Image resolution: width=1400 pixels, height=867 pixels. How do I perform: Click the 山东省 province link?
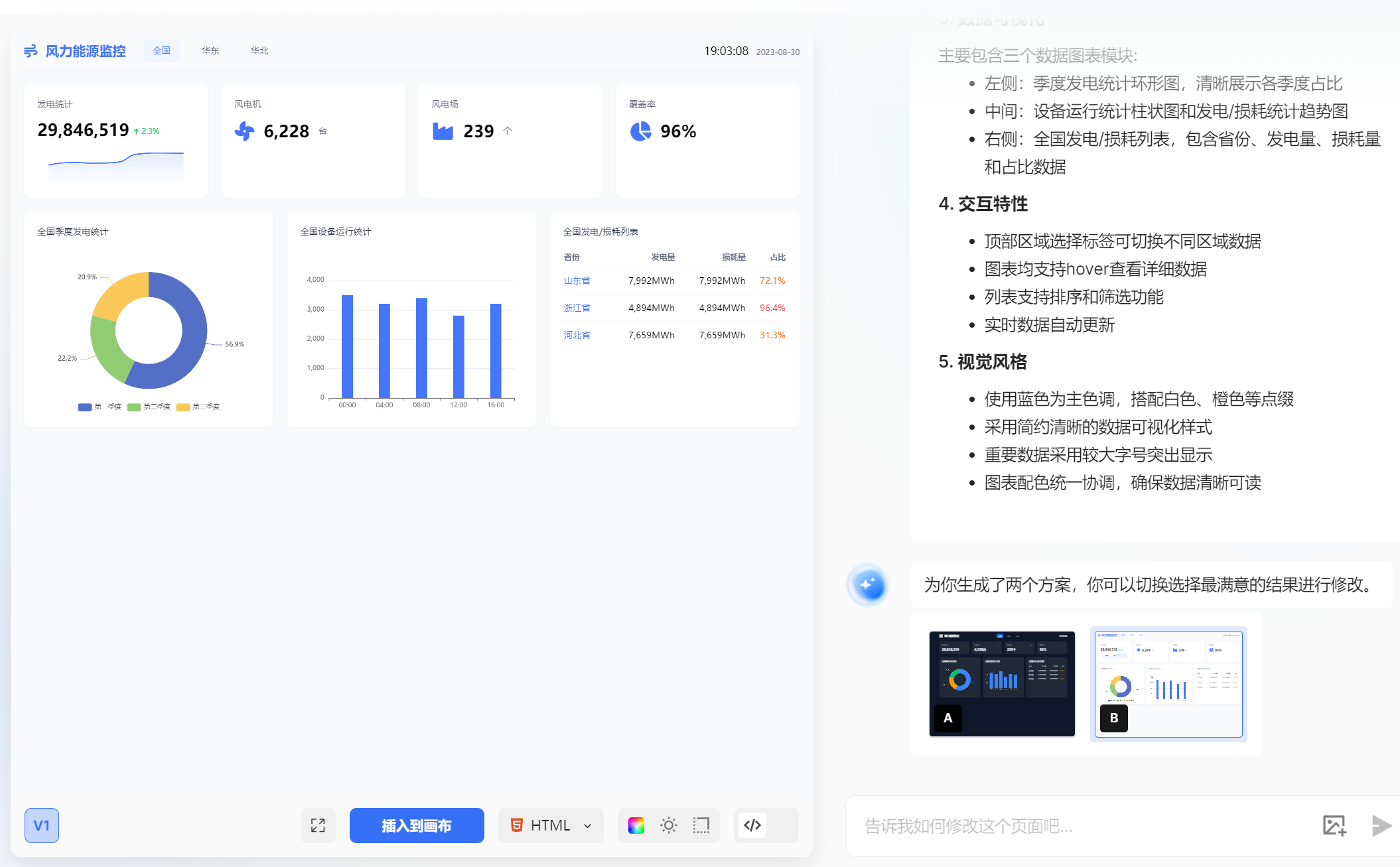click(x=577, y=281)
